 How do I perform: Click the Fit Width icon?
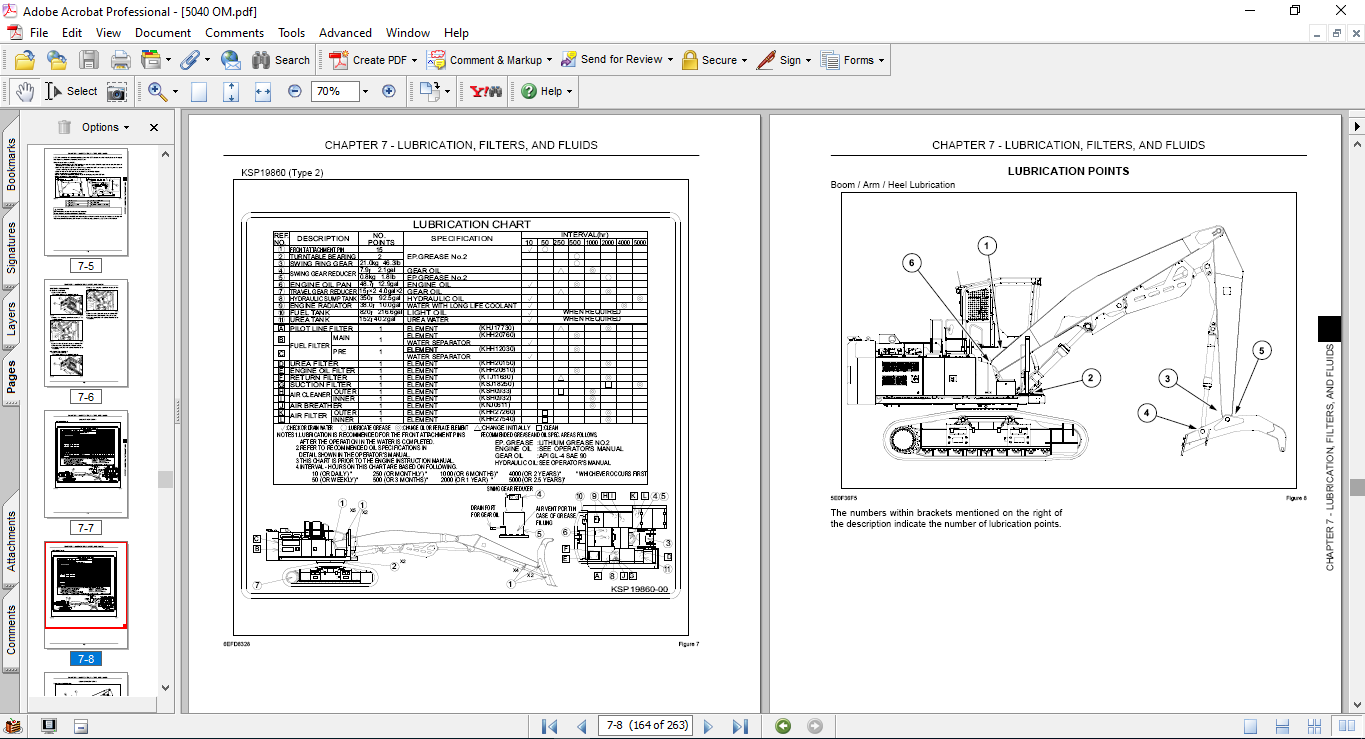tap(263, 91)
